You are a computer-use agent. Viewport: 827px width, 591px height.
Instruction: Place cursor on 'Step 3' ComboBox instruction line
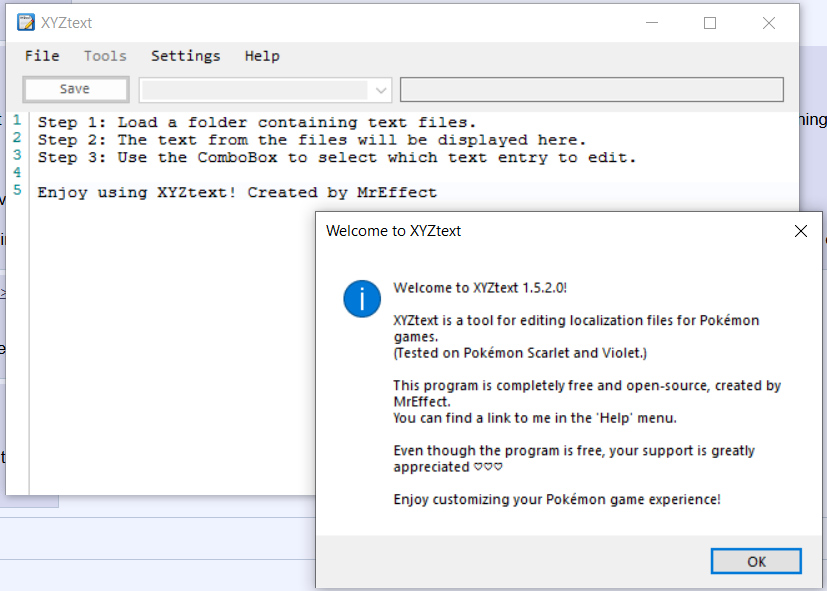(x=337, y=158)
